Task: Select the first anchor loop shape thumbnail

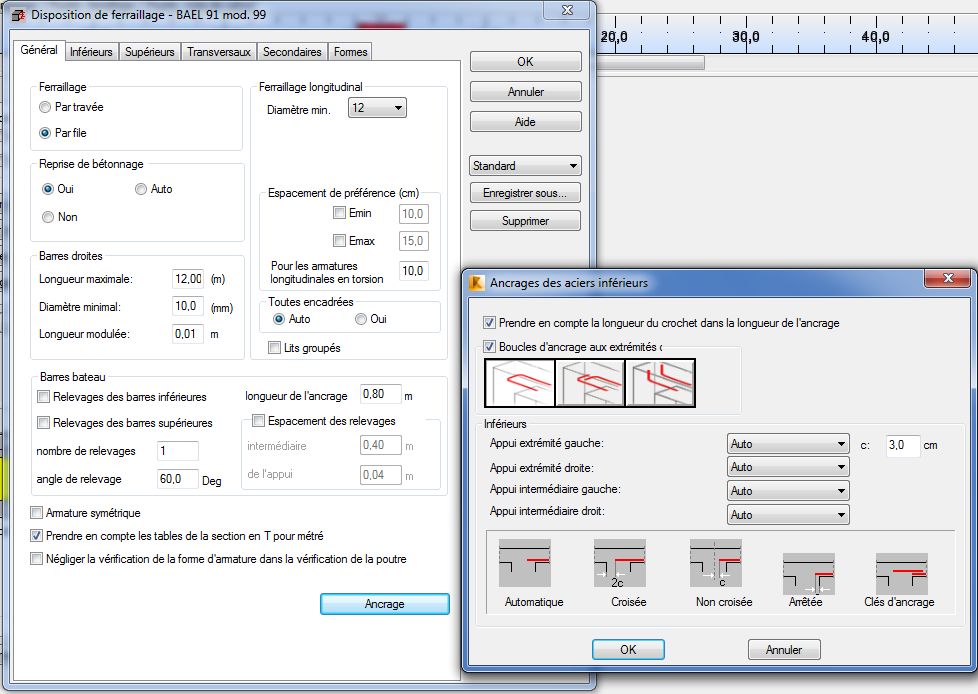Action: tap(520, 383)
